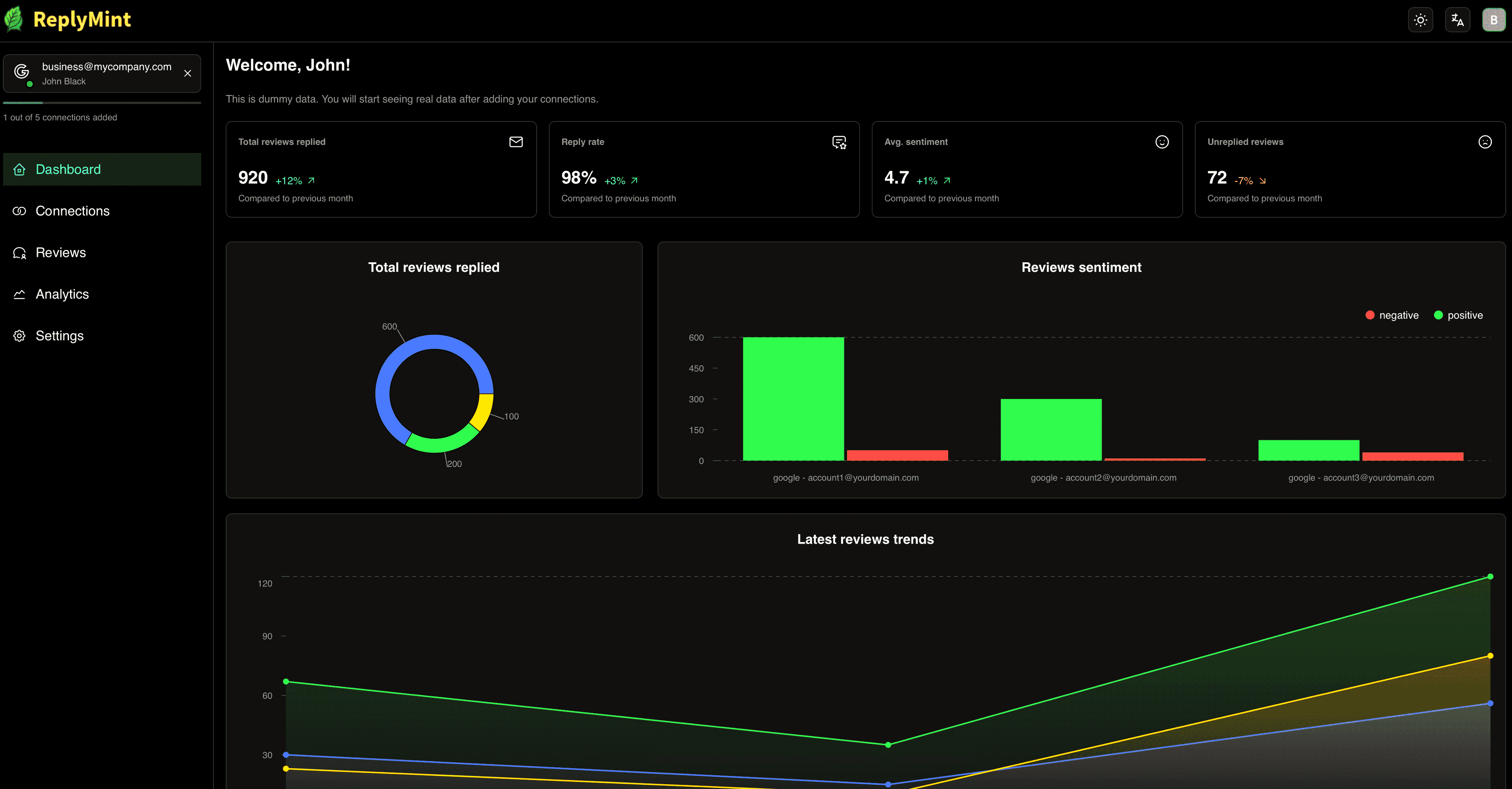
Task: Switch to the Reviews section
Action: 61,252
